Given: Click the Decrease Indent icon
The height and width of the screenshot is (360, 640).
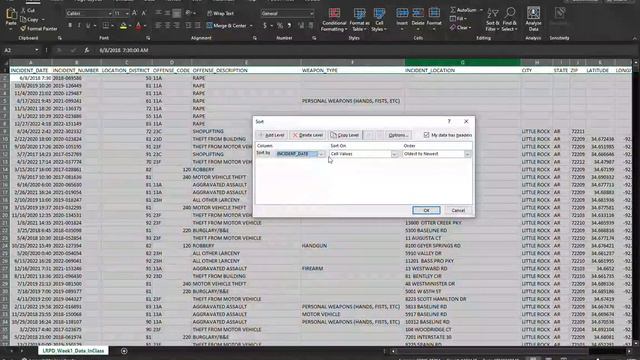Looking at the screenshot, I should (x=188, y=26).
